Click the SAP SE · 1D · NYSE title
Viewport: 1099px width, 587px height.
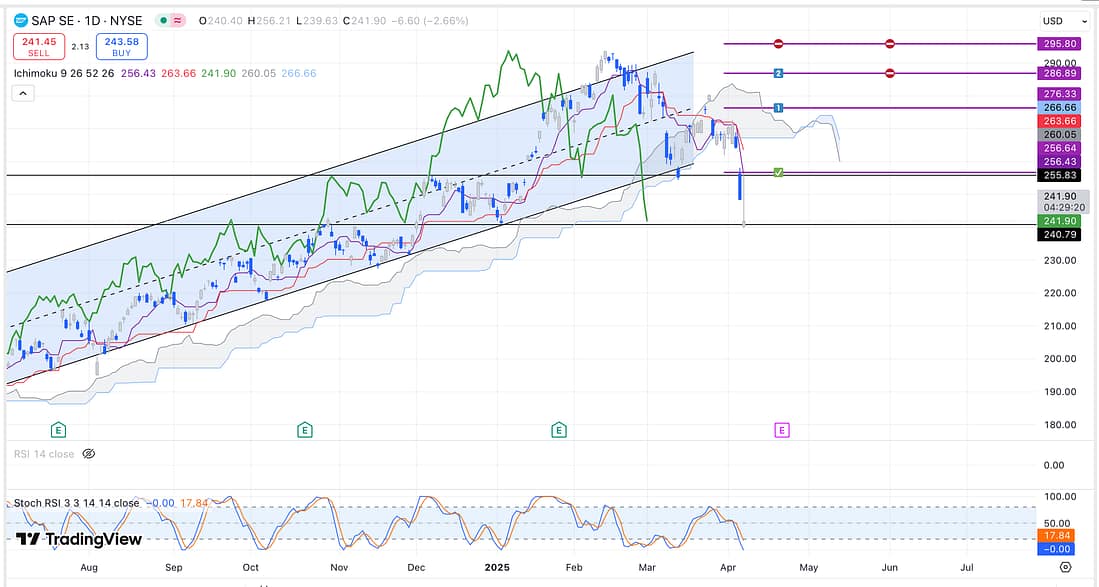coord(87,20)
